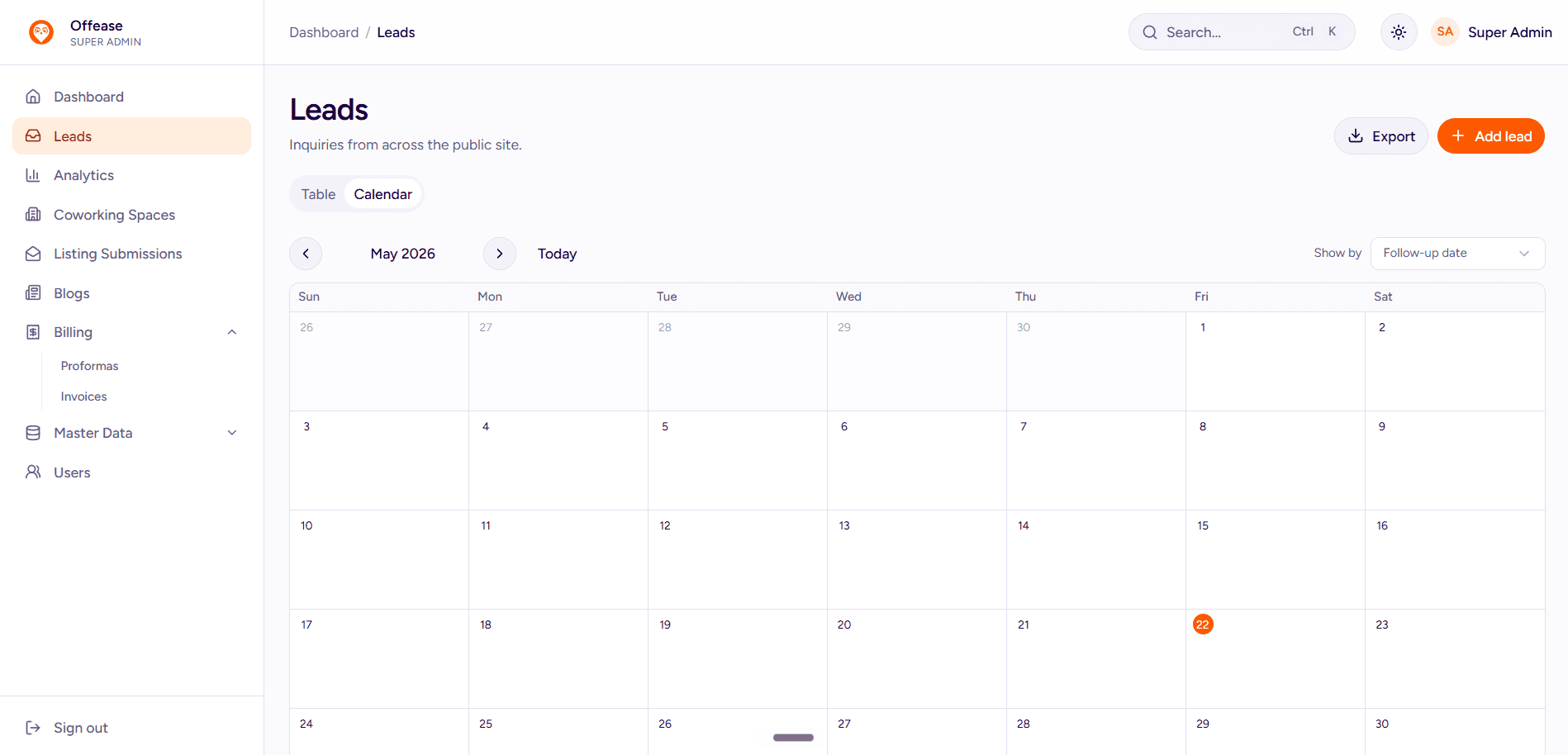Viewport: 1568px width, 755px height.
Task: Click the Ctrl K shortcut hint
Action: [1314, 31]
